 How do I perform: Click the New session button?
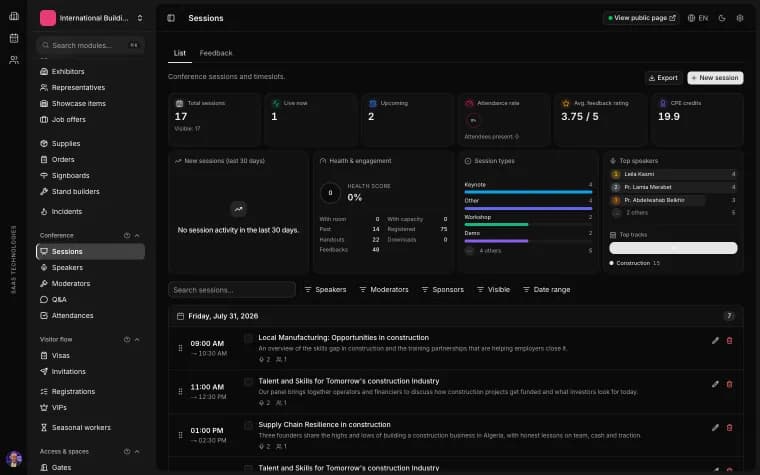[x=715, y=78]
